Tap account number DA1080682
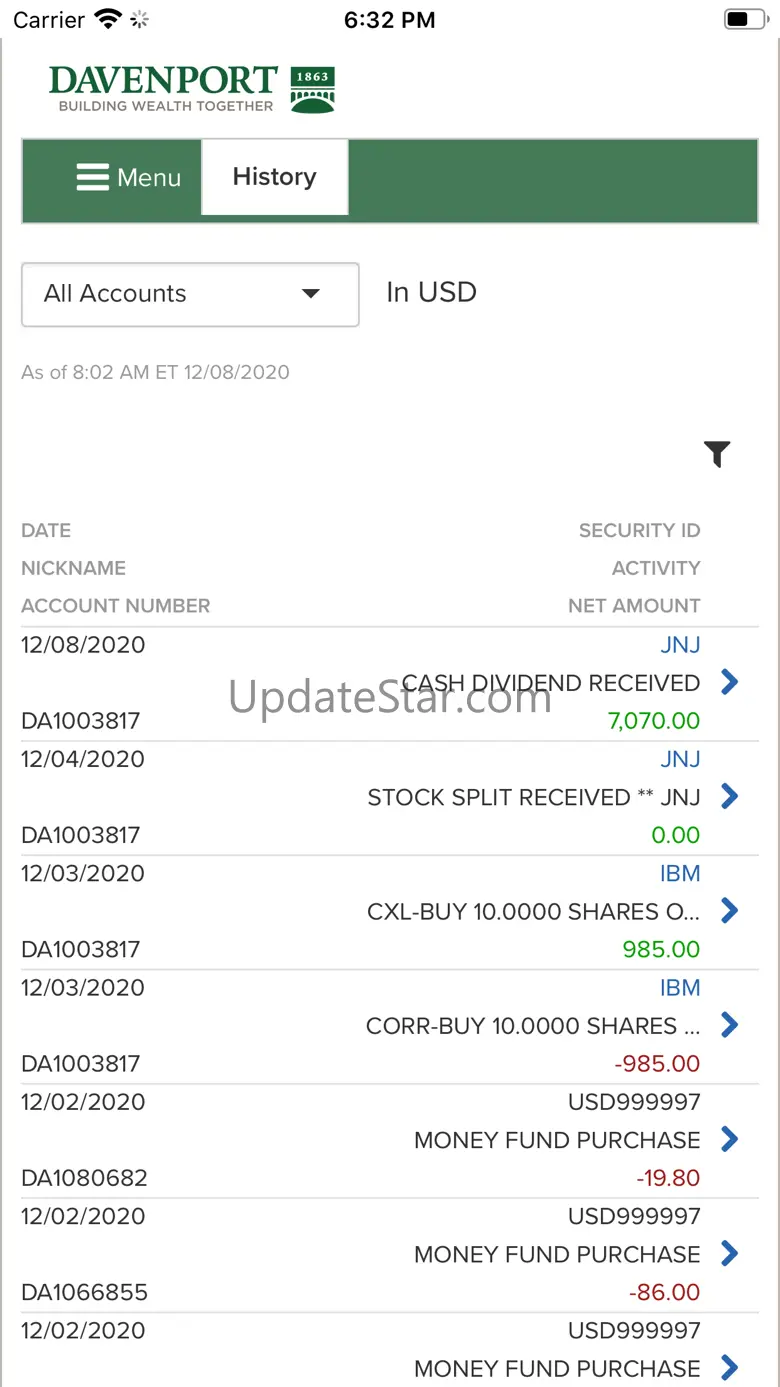 pos(84,1178)
